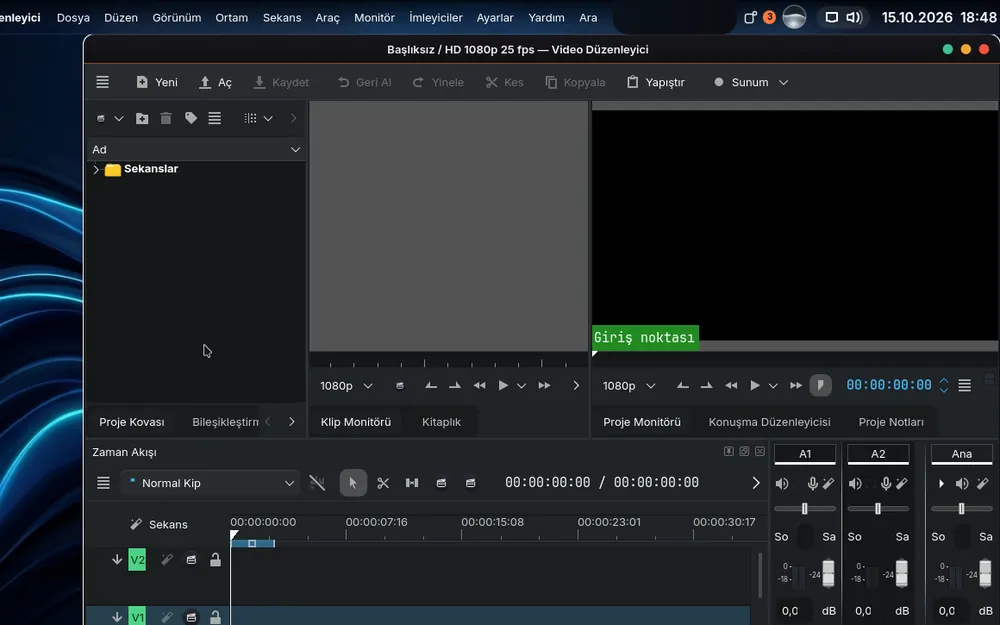
Task: Click the insert clip zone icon in timeline toolbar
Action: 441,483
